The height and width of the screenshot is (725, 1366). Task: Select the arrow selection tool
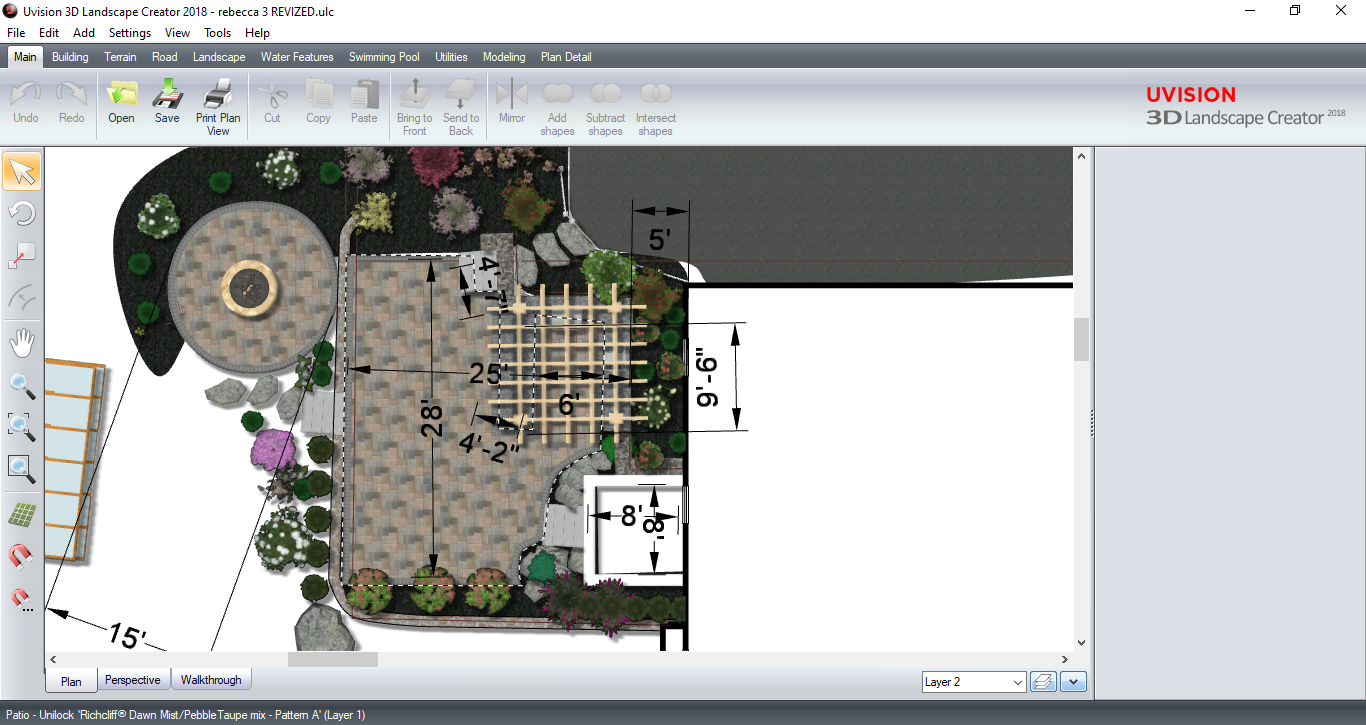tap(22, 171)
